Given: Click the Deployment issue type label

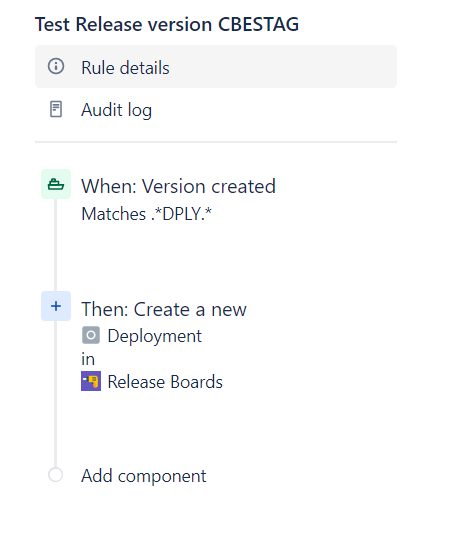Looking at the screenshot, I should pyautogui.click(x=155, y=336).
